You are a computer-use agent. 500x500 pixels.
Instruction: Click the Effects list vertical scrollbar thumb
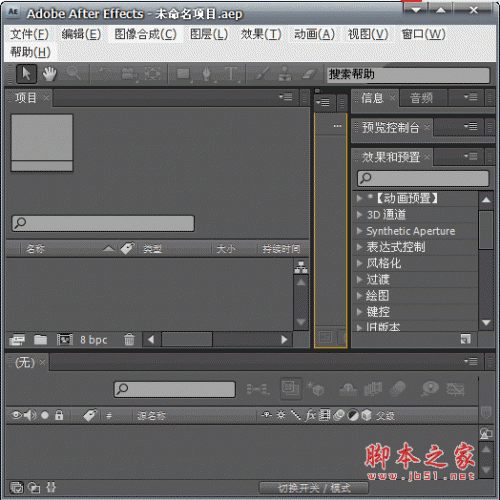pyautogui.click(x=486, y=230)
